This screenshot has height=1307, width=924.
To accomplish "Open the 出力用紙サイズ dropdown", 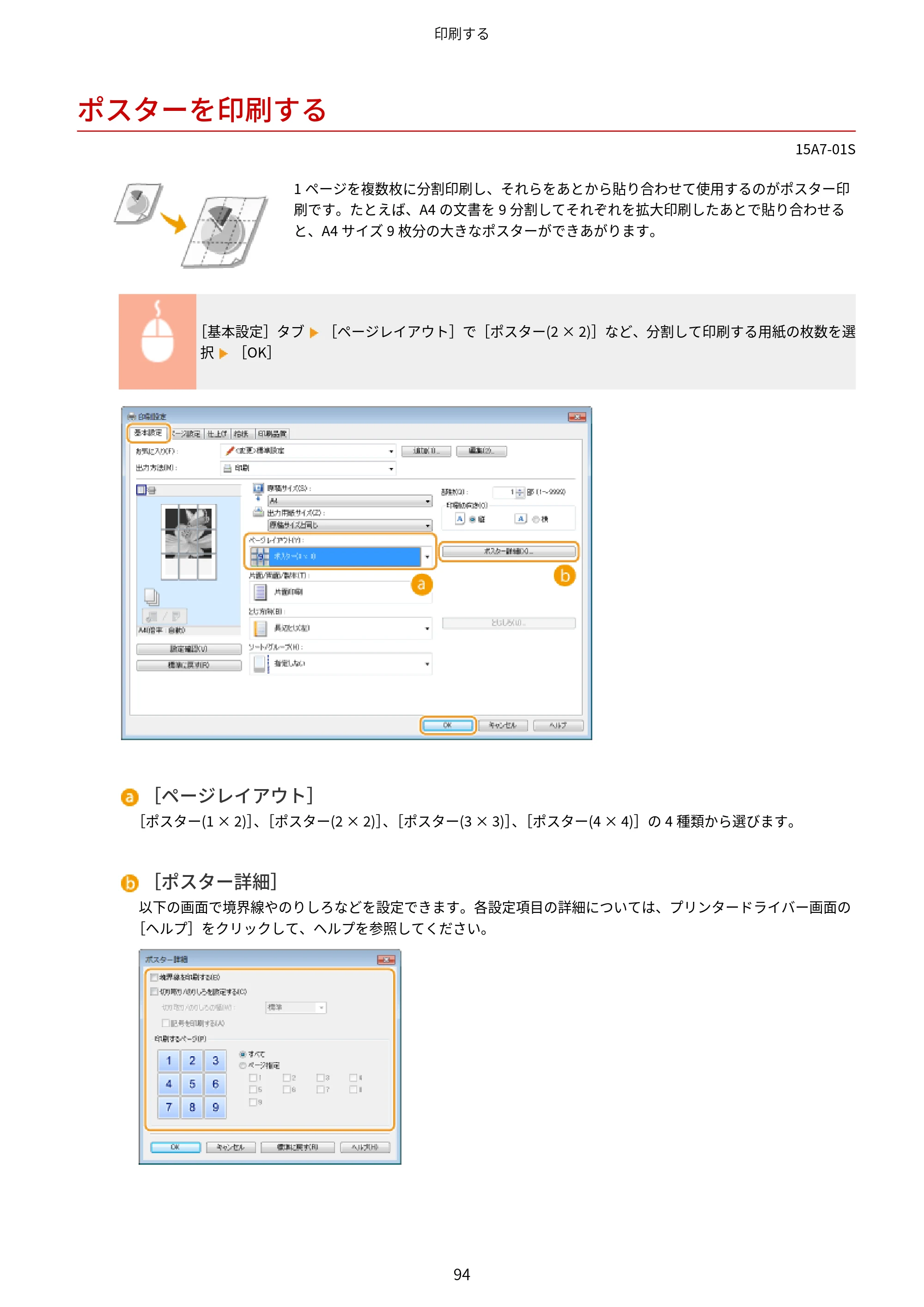I will (350, 525).
